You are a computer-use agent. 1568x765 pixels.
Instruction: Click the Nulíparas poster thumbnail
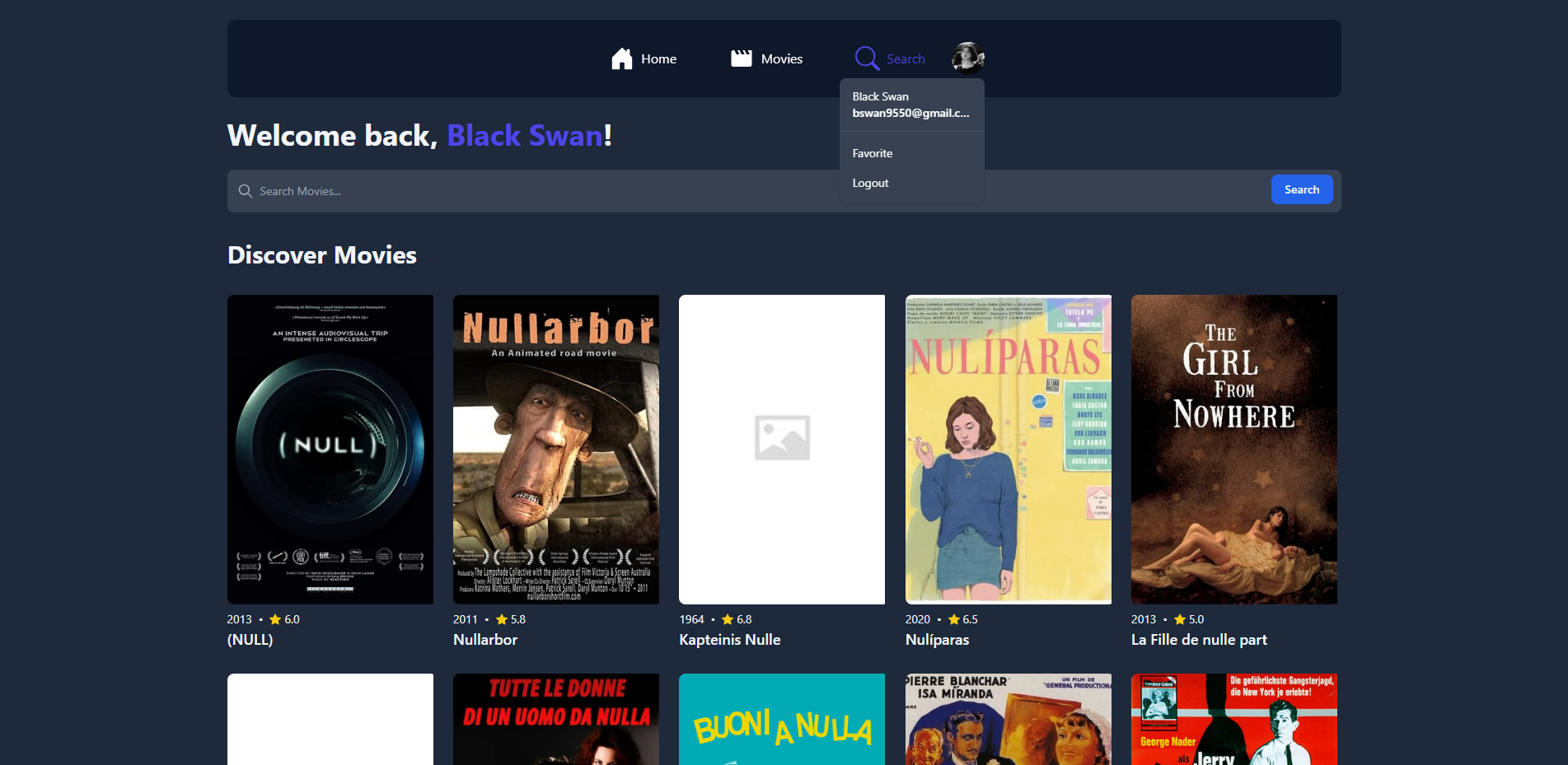pos(1009,450)
